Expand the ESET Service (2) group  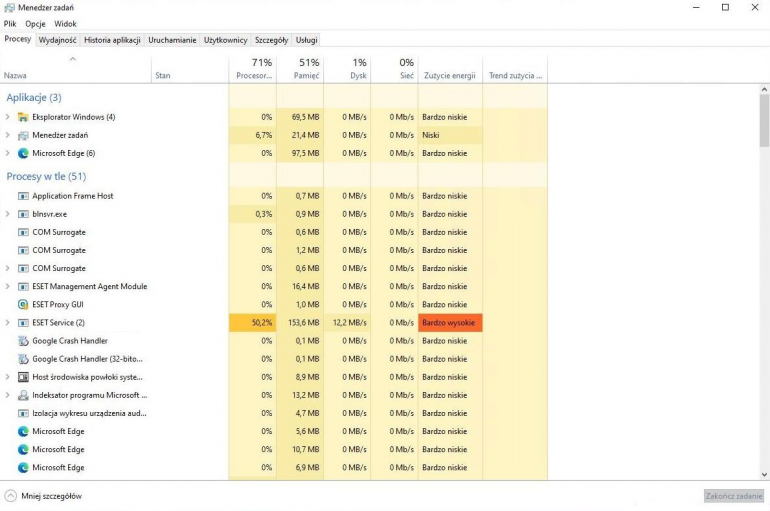7,323
